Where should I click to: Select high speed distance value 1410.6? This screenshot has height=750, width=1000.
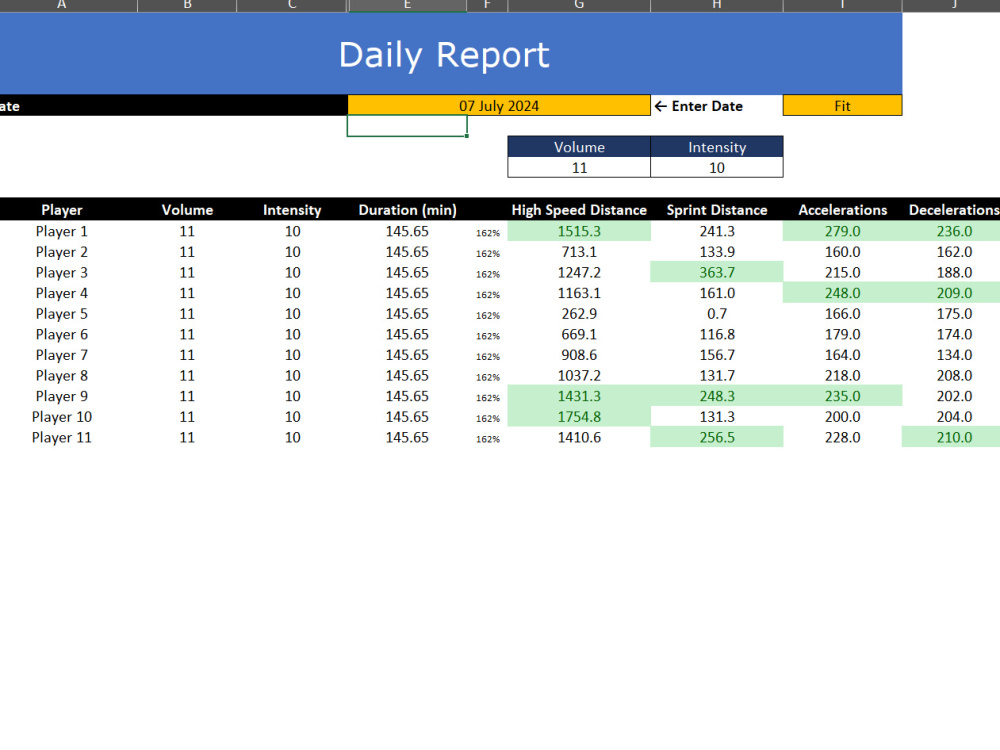tap(579, 438)
